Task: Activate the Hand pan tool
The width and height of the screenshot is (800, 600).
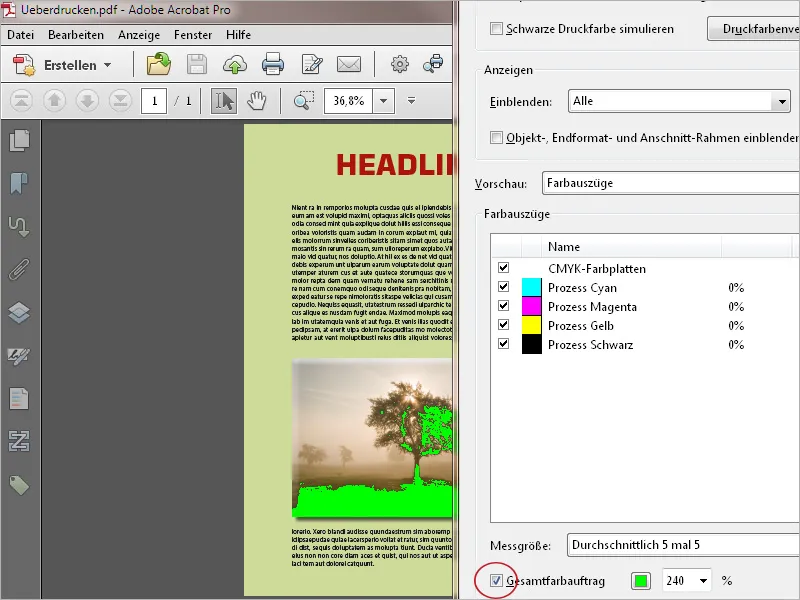Action: (257, 101)
